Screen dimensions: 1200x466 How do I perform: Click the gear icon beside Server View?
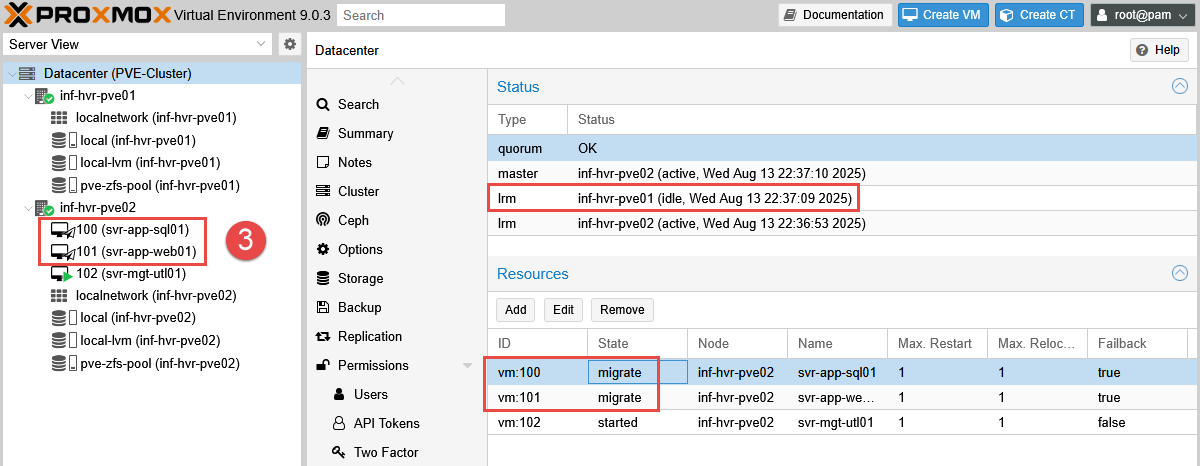click(x=290, y=44)
